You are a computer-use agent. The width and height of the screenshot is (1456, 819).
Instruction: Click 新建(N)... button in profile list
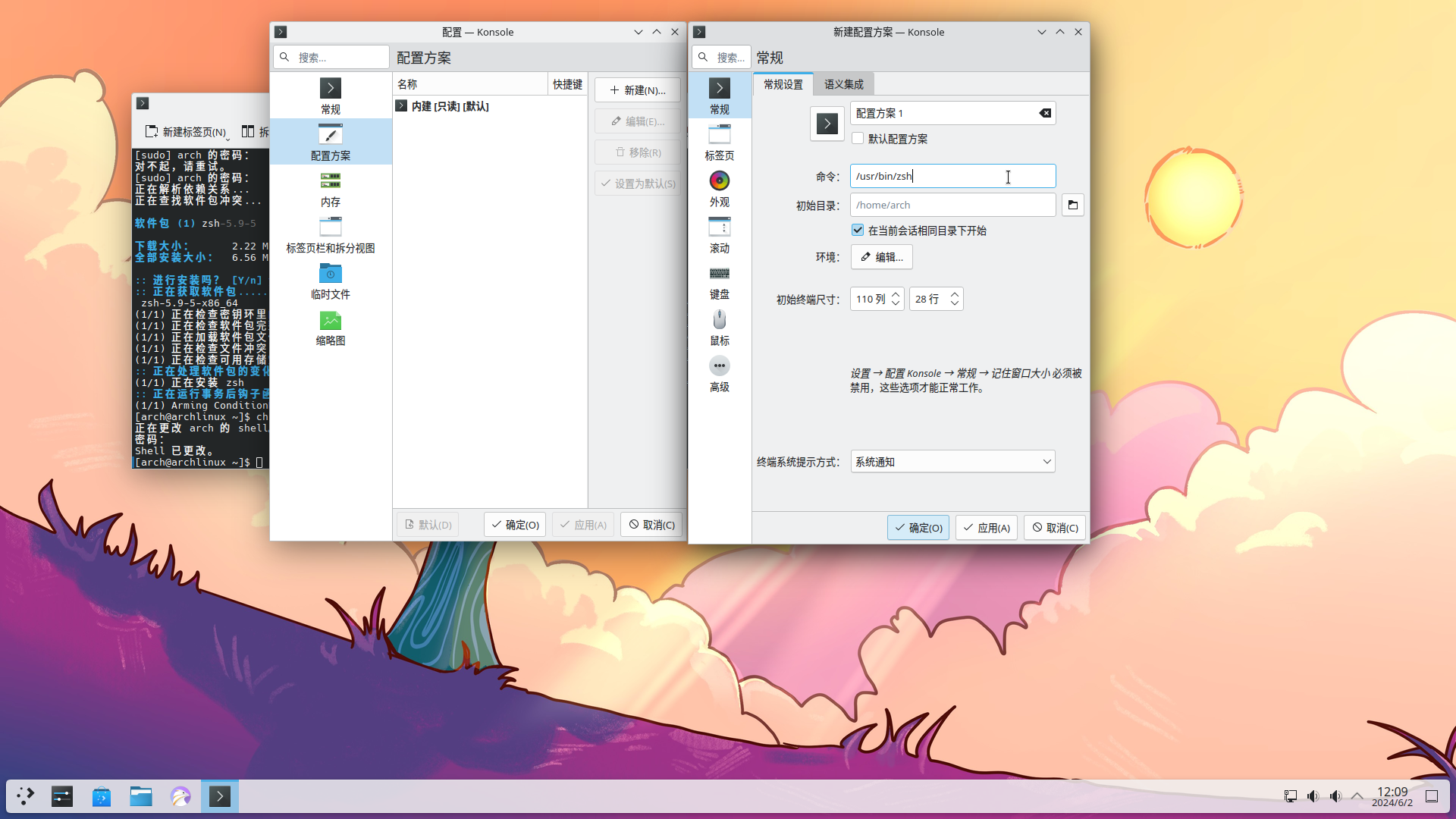click(637, 90)
